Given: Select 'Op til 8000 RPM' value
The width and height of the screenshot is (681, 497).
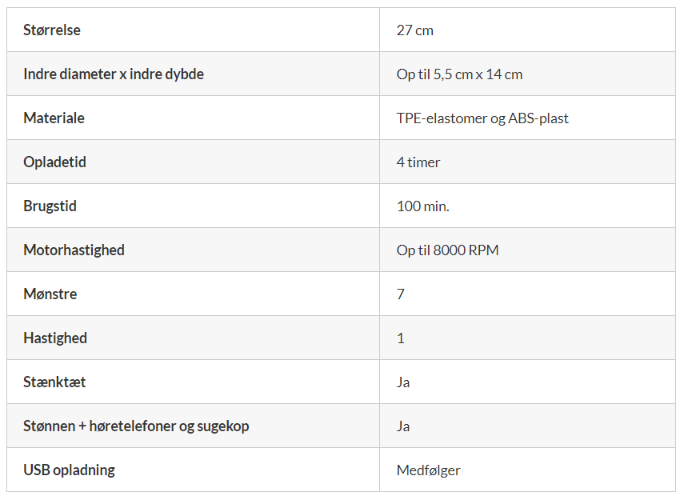Looking at the screenshot, I should tap(447, 250).
